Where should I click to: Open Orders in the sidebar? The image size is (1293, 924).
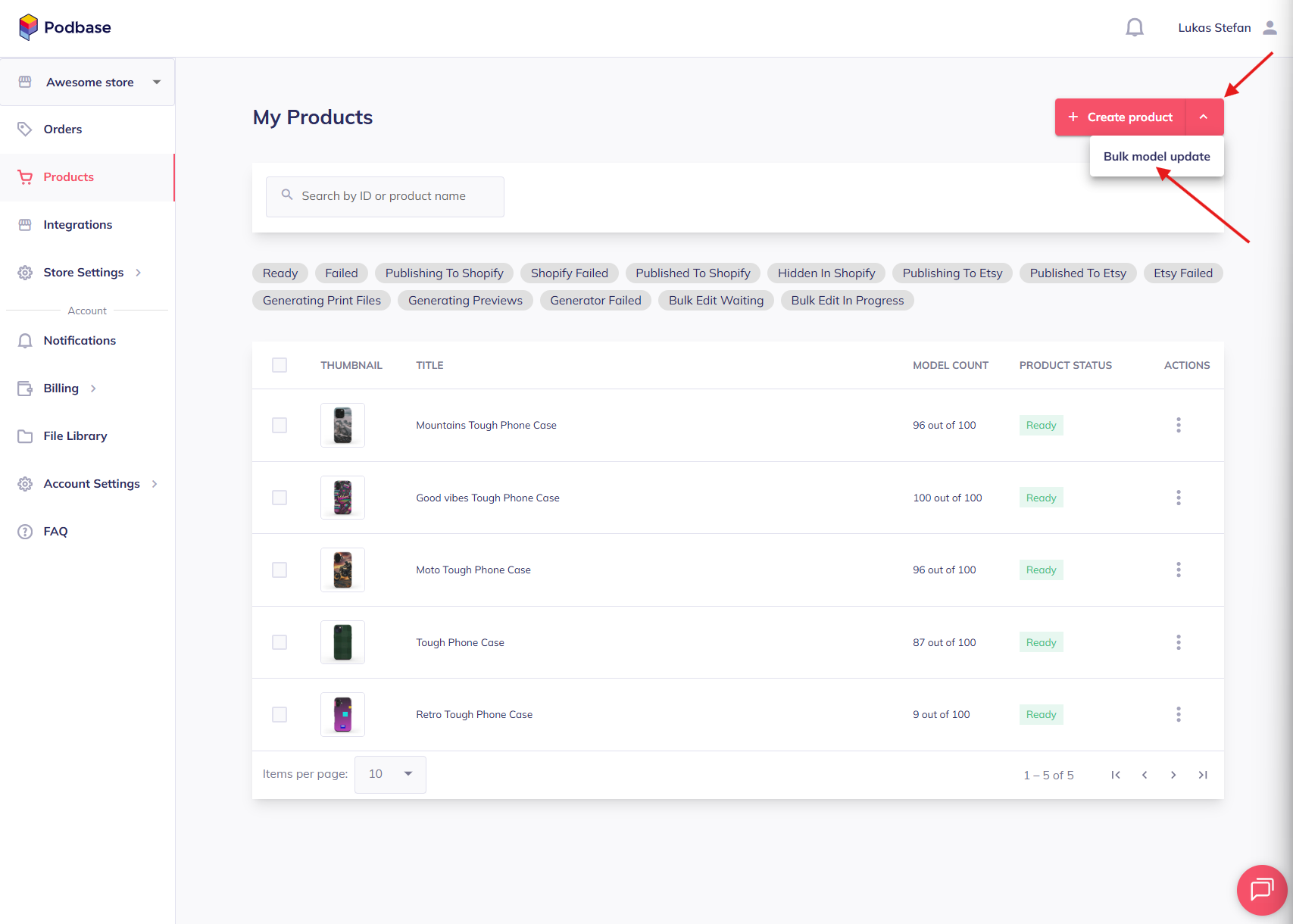[63, 130]
